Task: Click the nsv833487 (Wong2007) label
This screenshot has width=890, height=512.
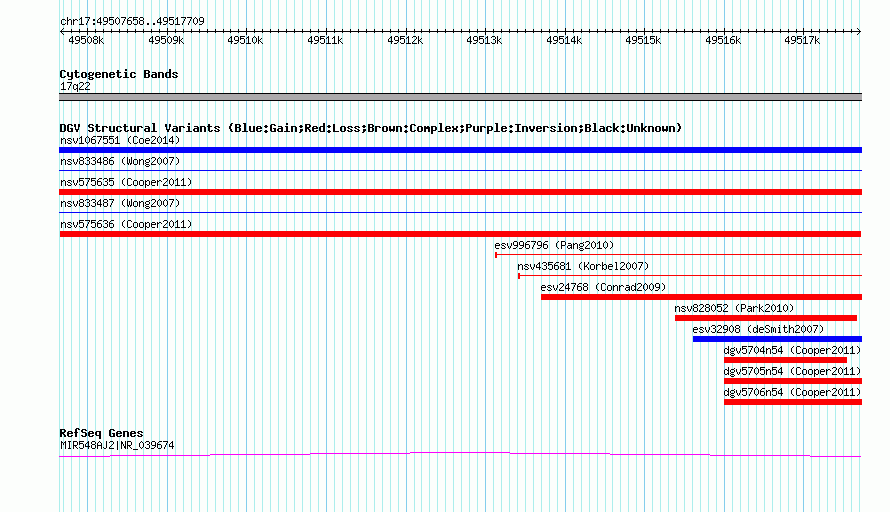Action: tap(120, 203)
